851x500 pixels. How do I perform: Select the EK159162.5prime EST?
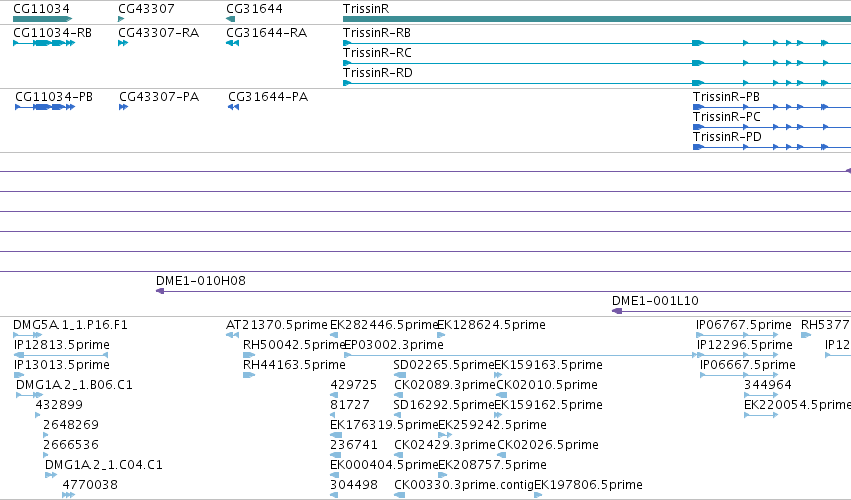click(548, 405)
